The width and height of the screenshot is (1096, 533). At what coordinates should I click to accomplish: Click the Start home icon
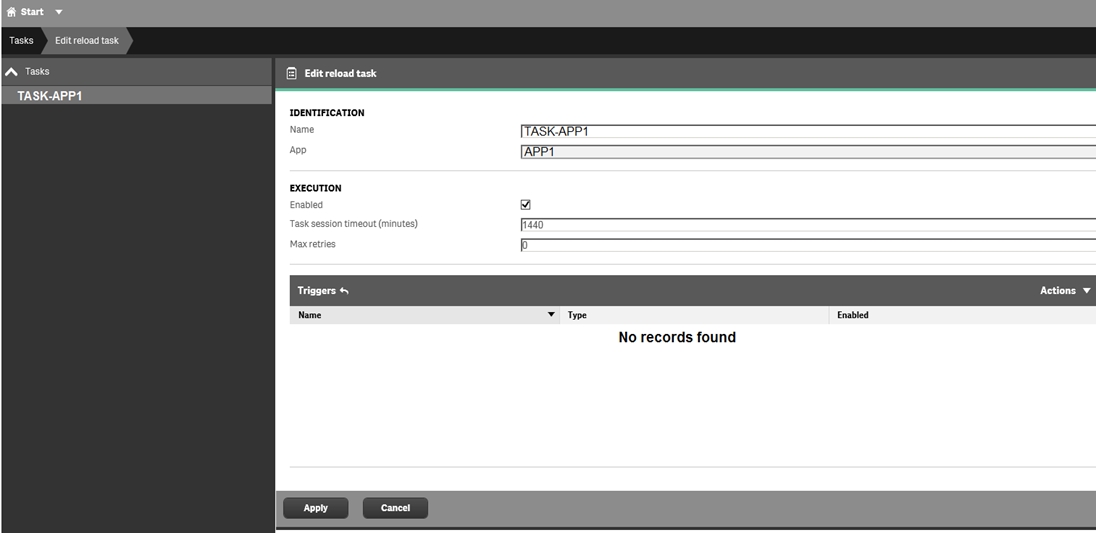pos(11,12)
